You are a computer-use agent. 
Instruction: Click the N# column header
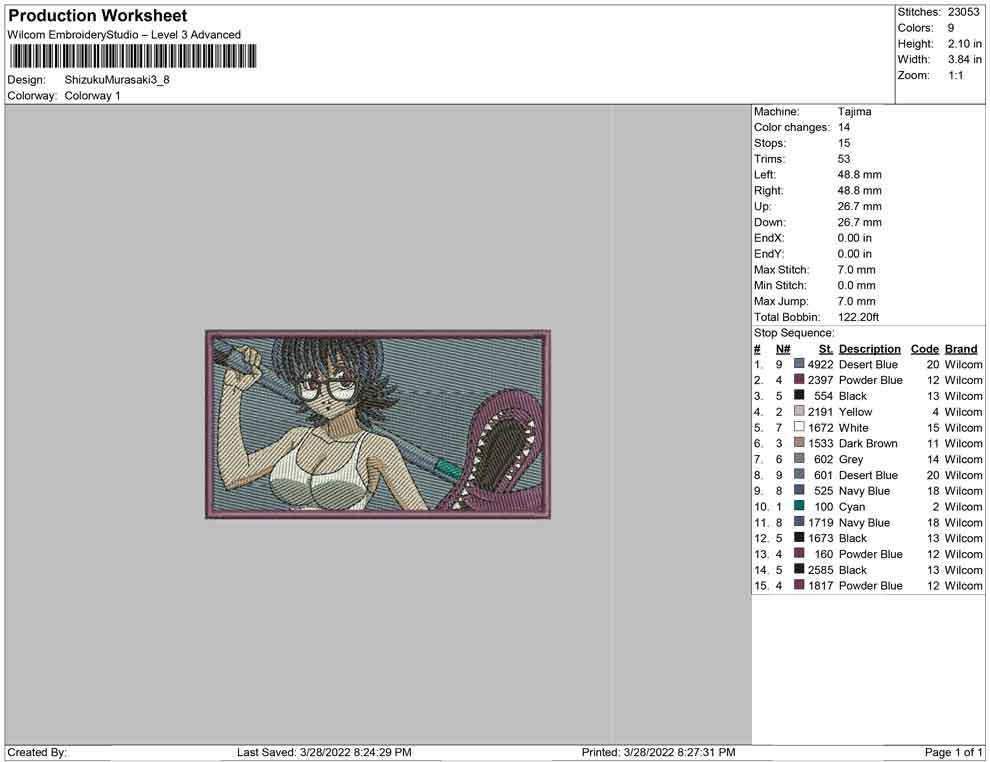tap(783, 348)
